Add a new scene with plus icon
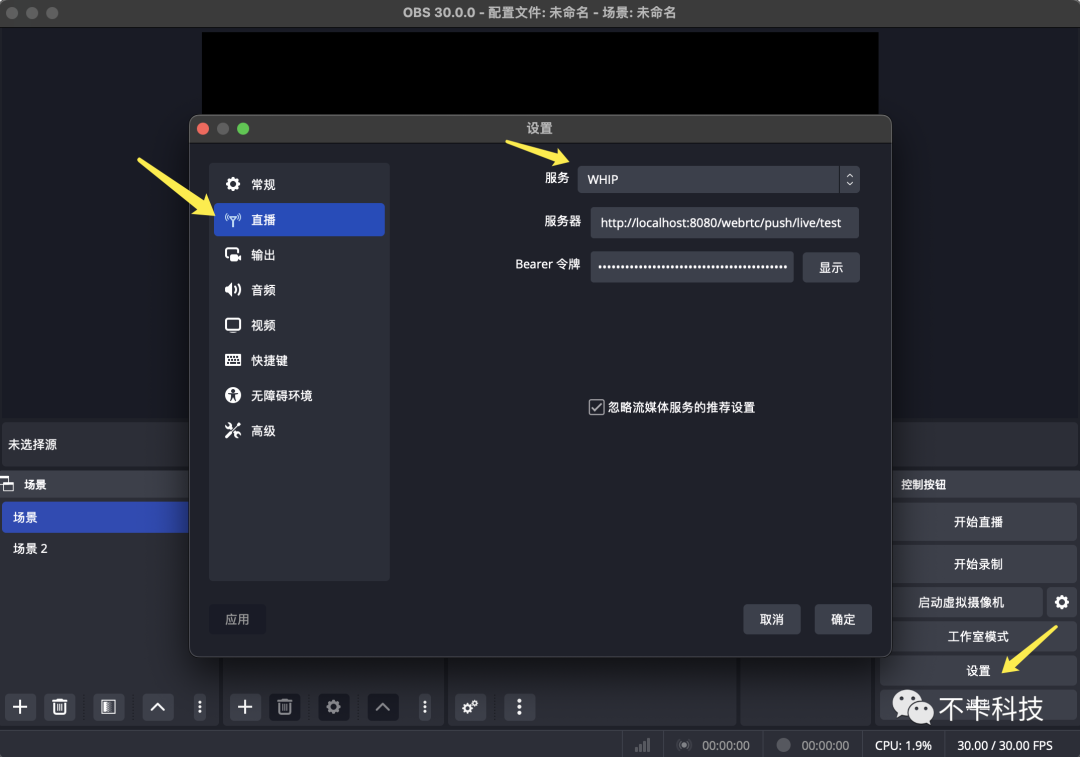1080x757 pixels. [x=20, y=707]
